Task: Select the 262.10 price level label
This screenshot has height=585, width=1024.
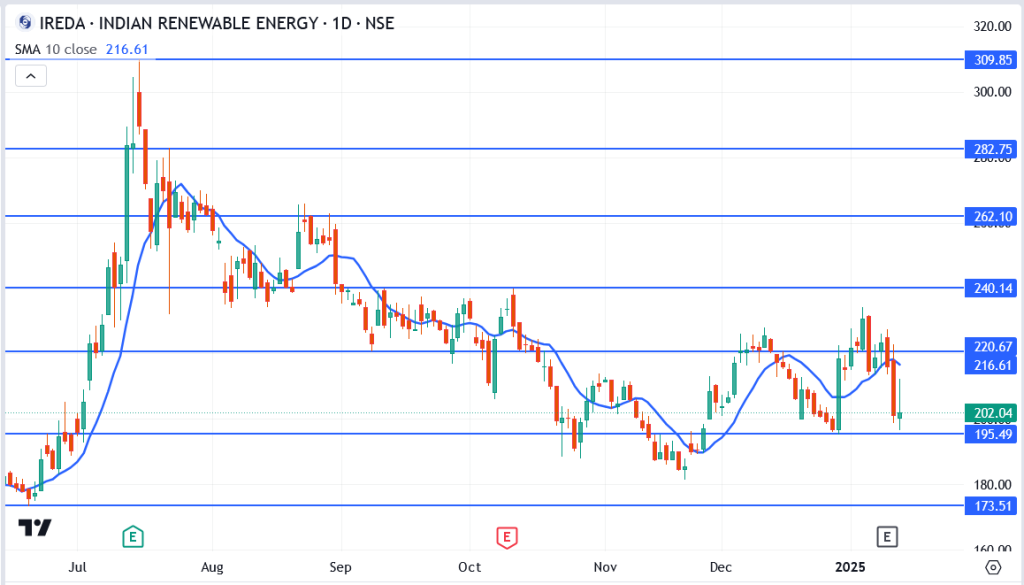Action: point(987,216)
